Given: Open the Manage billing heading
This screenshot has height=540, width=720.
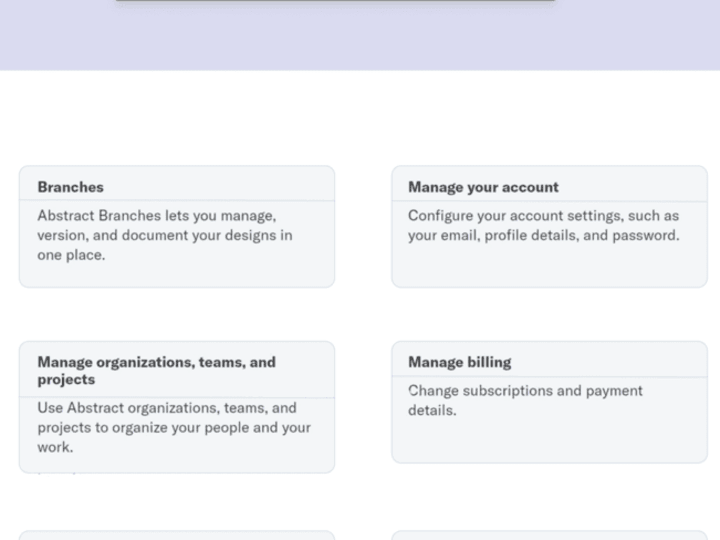Looking at the screenshot, I should [460, 362].
